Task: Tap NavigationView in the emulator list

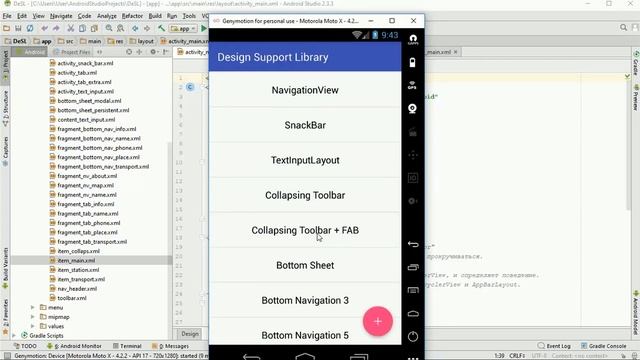Action: point(305,90)
